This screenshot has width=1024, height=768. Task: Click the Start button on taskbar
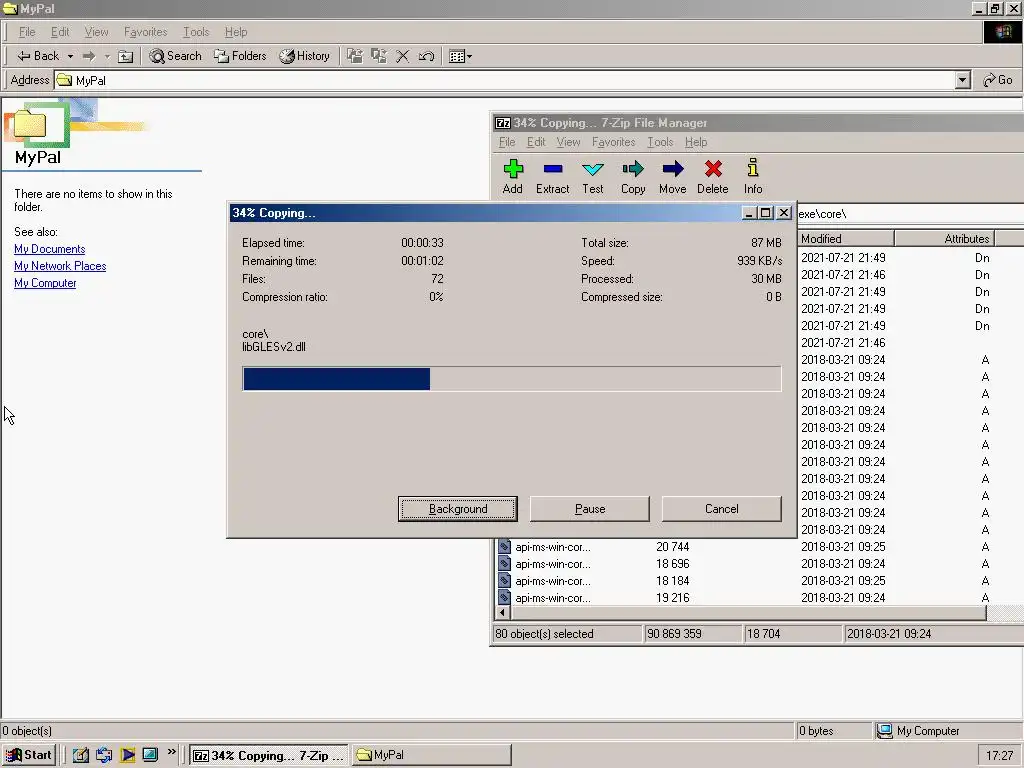pyautogui.click(x=29, y=755)
